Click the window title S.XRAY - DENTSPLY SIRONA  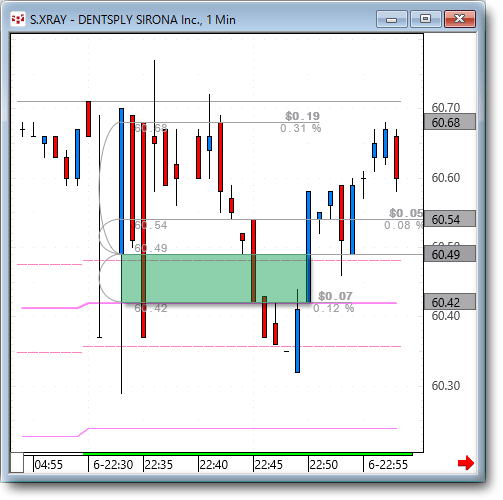pyautogui.click(x=133, y=20)
